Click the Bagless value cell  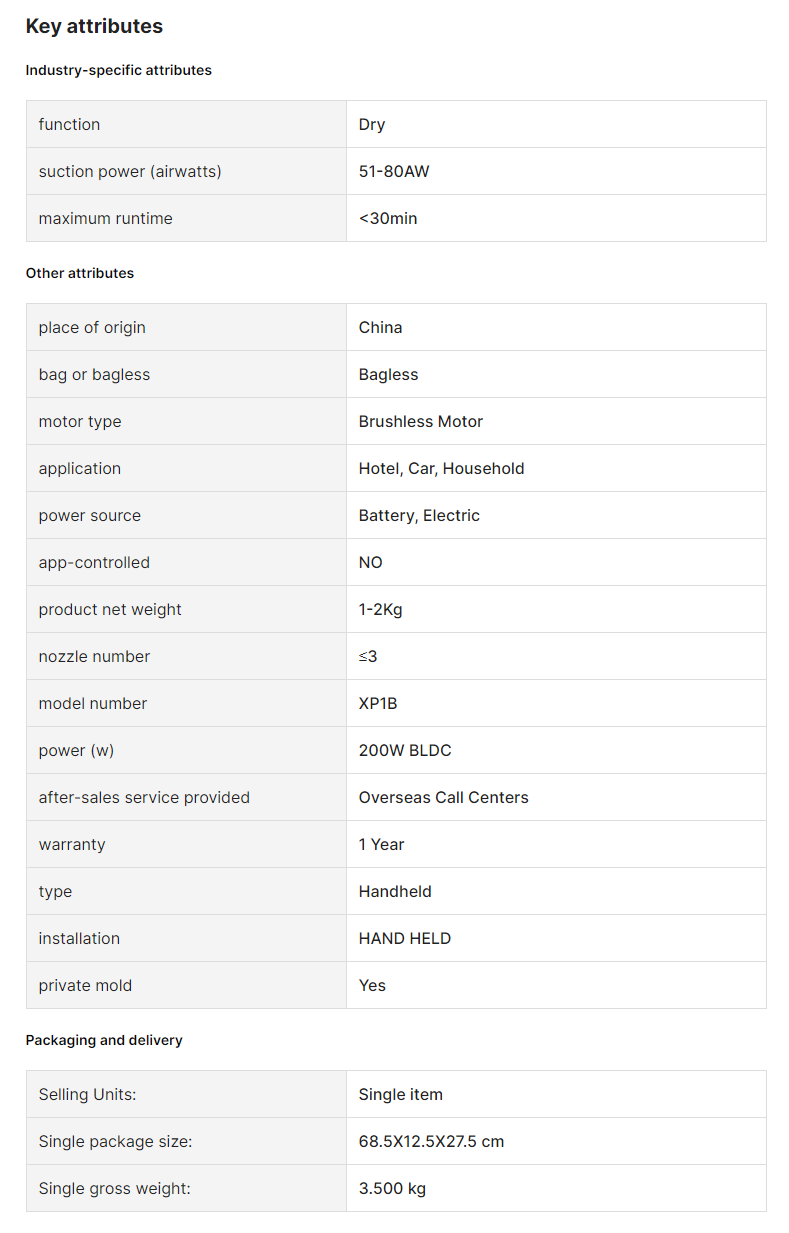(x=556, y=374)
